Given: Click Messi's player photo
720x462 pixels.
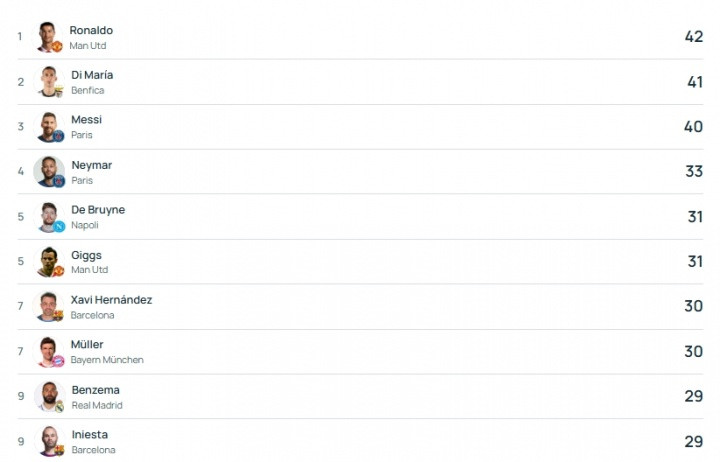Looking at the screenshot, I should 49,127.
